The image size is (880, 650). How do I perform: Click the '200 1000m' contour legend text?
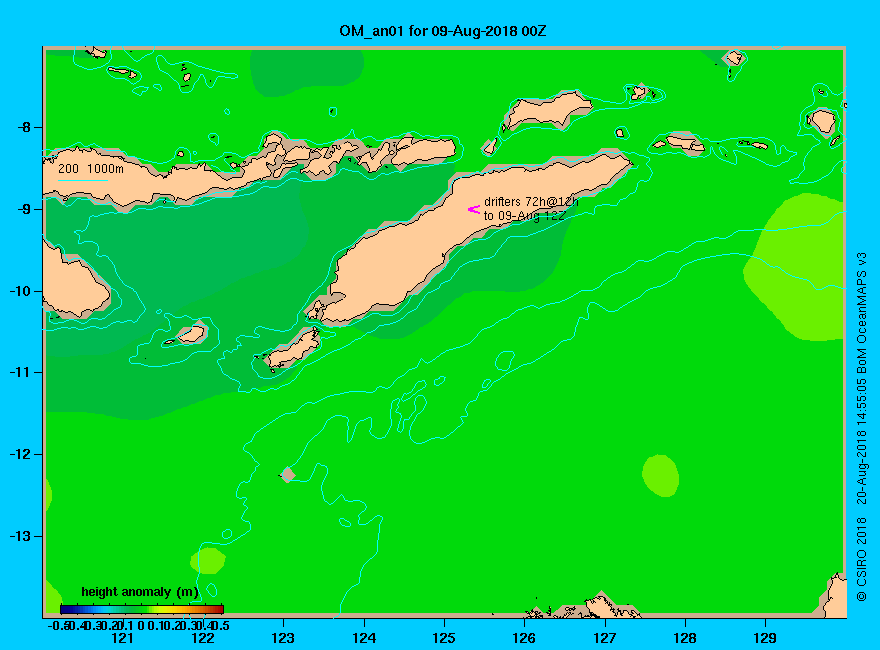[91, 168]
